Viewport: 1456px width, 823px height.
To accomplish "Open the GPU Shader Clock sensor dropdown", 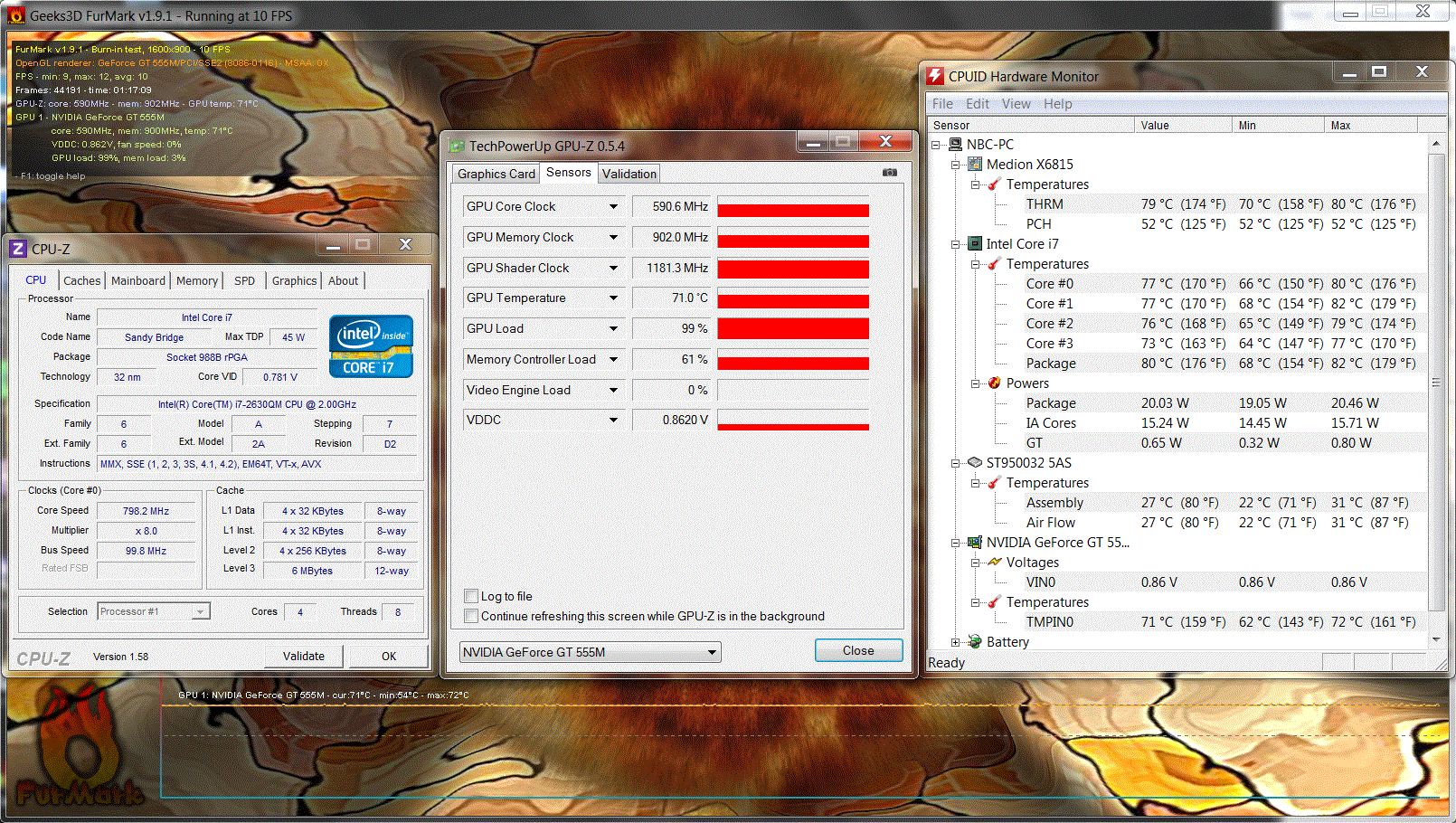I will [x=613, y=268].
